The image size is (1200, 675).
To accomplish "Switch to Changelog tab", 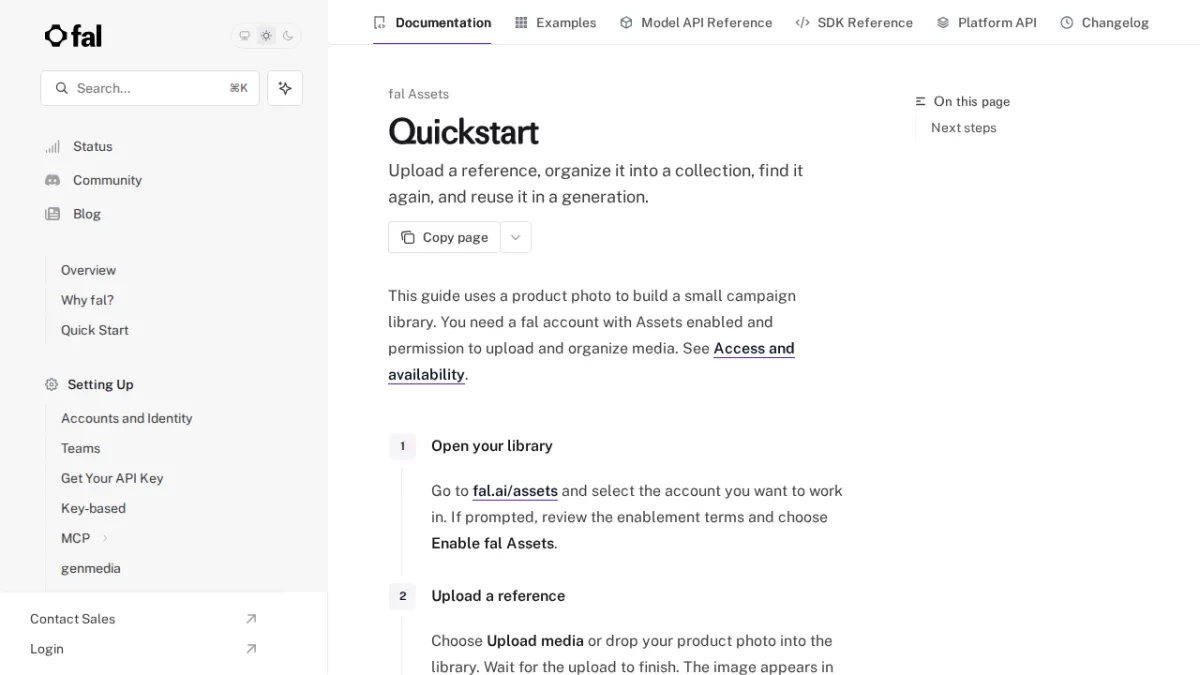I will tap(1104, 22).
